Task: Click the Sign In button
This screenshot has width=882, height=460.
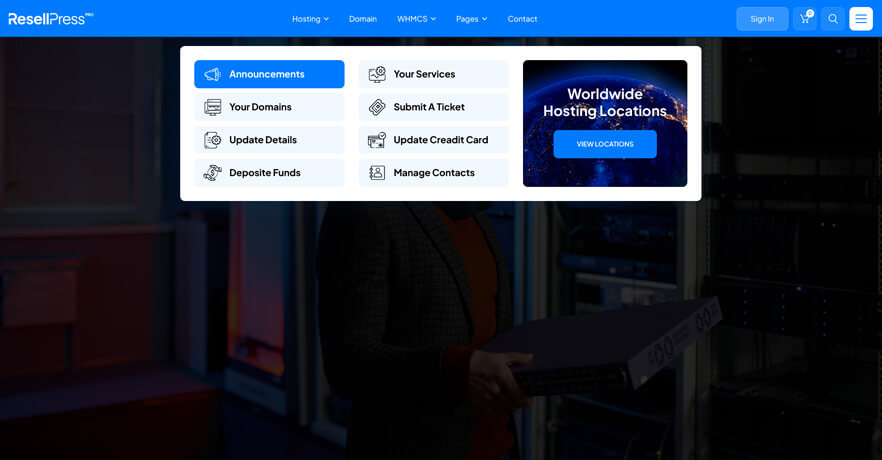Action: coord(762,19)
